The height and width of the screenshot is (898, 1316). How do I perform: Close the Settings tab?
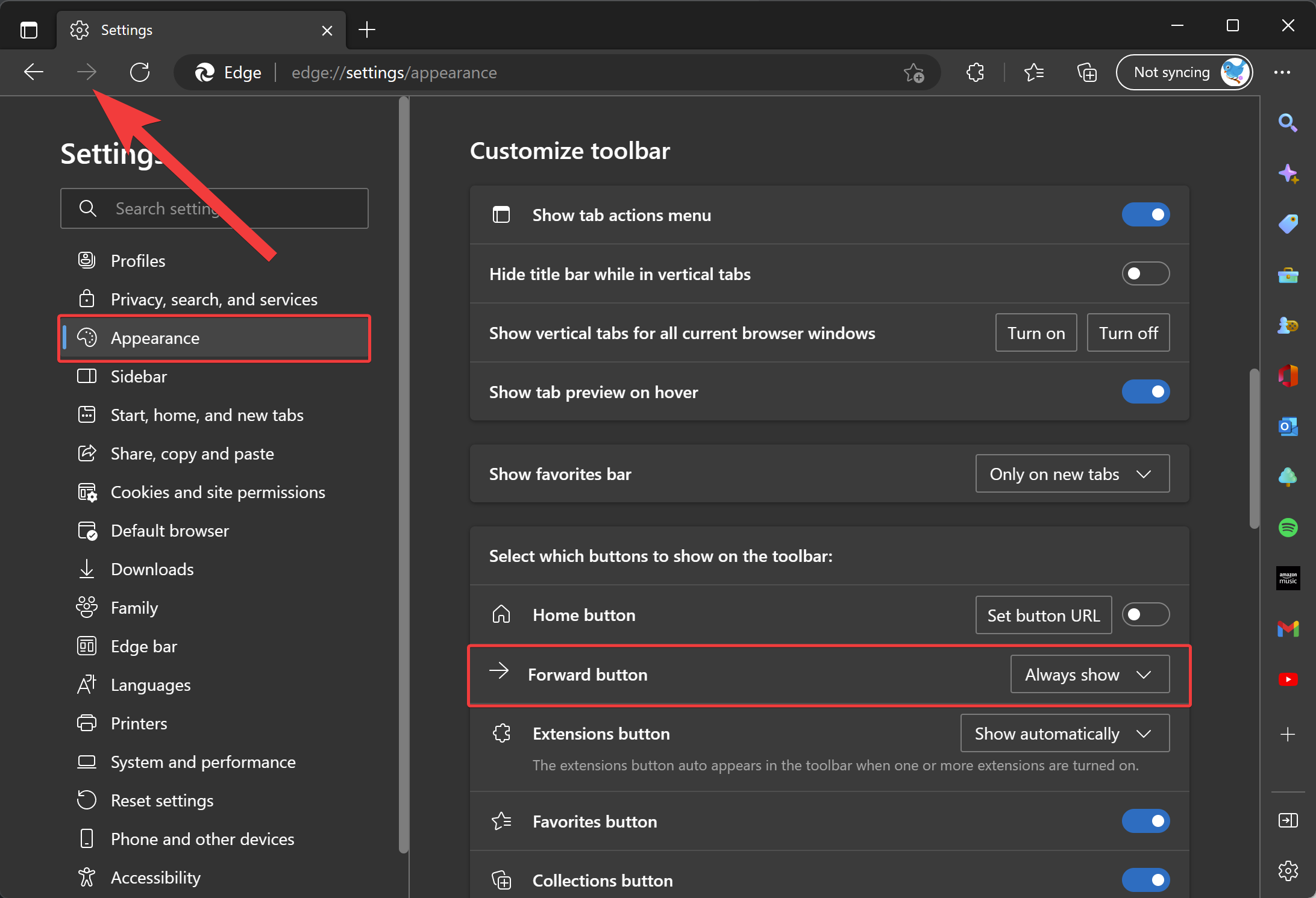327,30
